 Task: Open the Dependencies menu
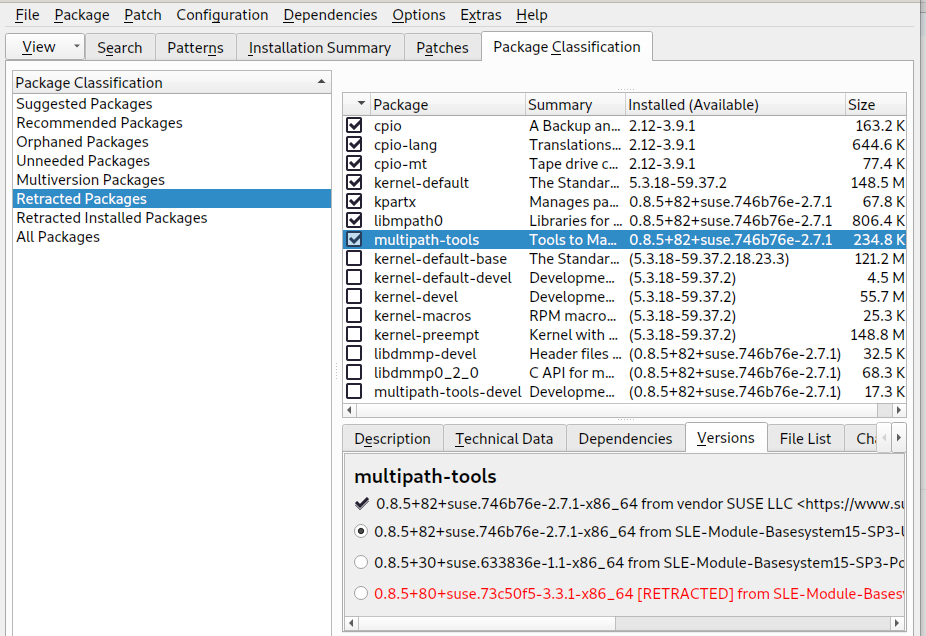[x=330, y=15]
